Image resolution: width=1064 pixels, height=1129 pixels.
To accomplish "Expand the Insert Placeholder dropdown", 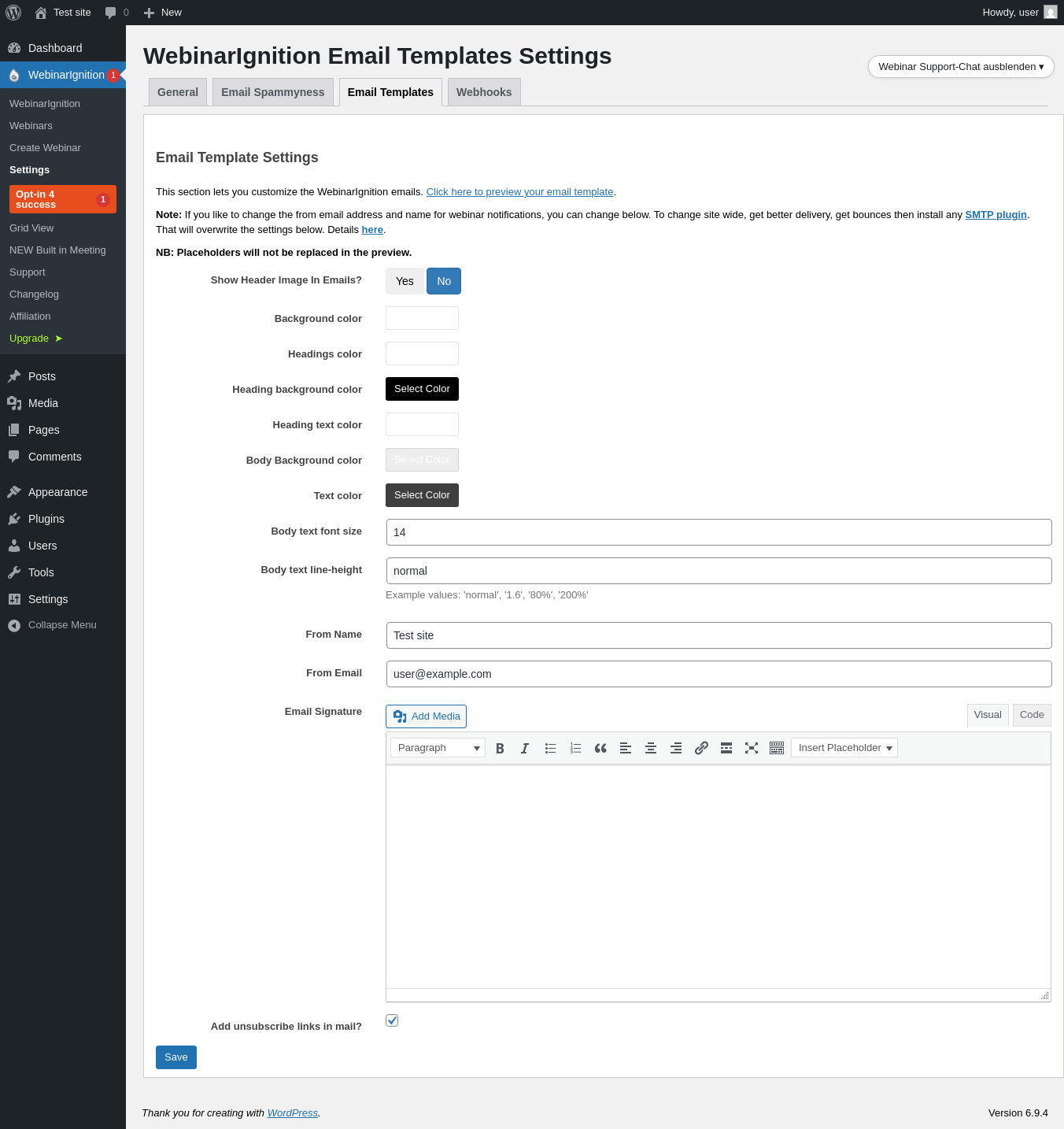I will [x=844, y=748].
